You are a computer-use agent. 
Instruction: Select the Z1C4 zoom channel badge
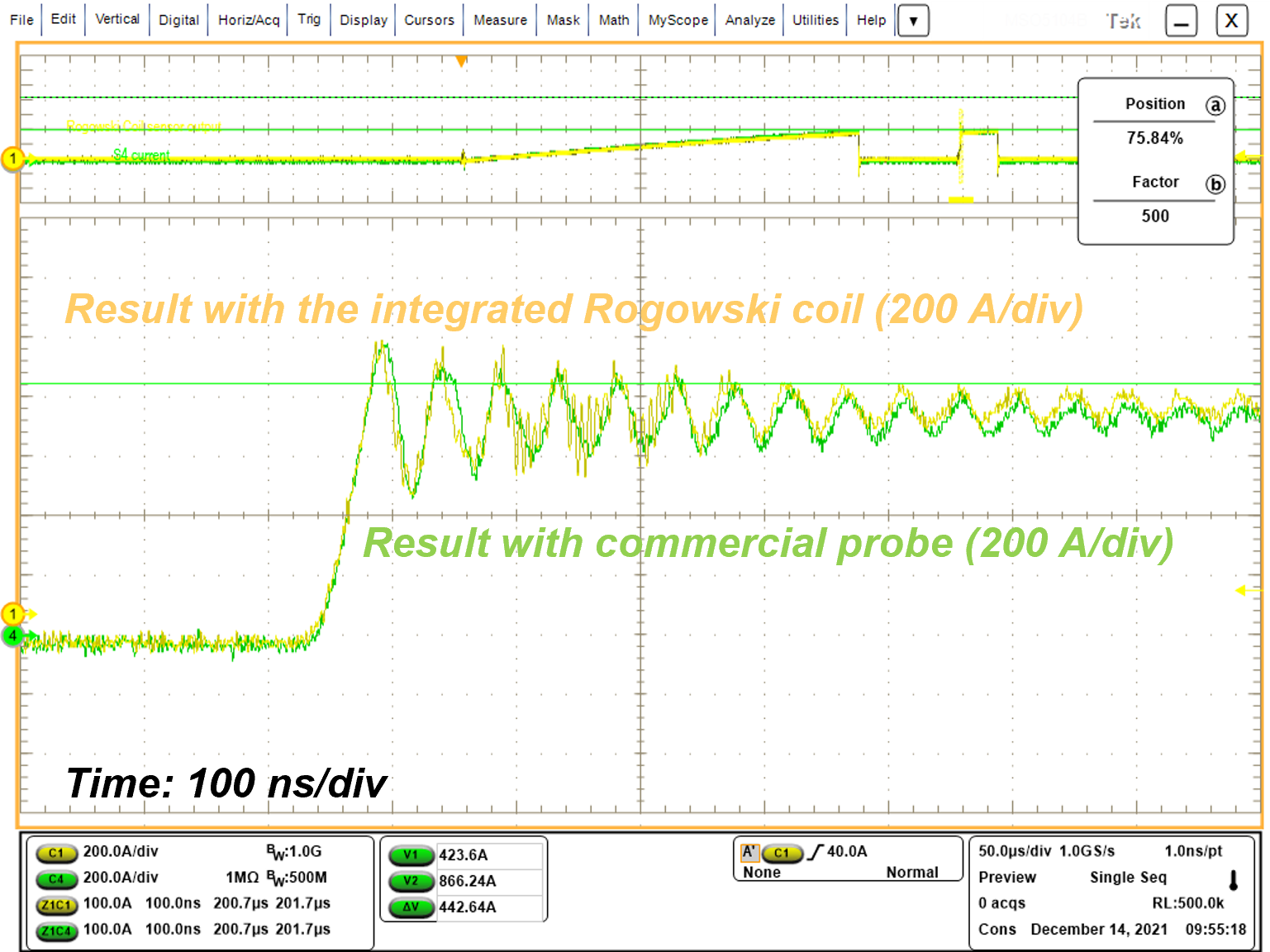pyautogui.click(x=56, y=931)
